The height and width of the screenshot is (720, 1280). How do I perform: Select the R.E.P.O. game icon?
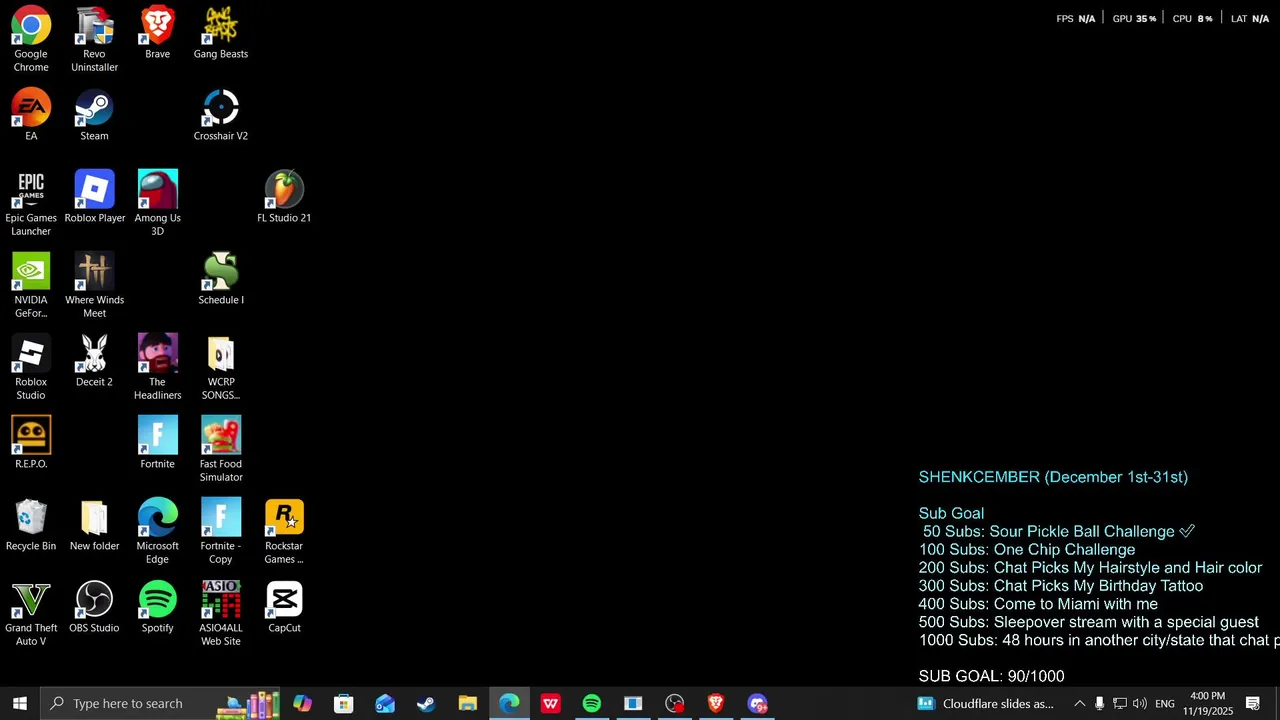pyautogui.click(x=31, y=443)
